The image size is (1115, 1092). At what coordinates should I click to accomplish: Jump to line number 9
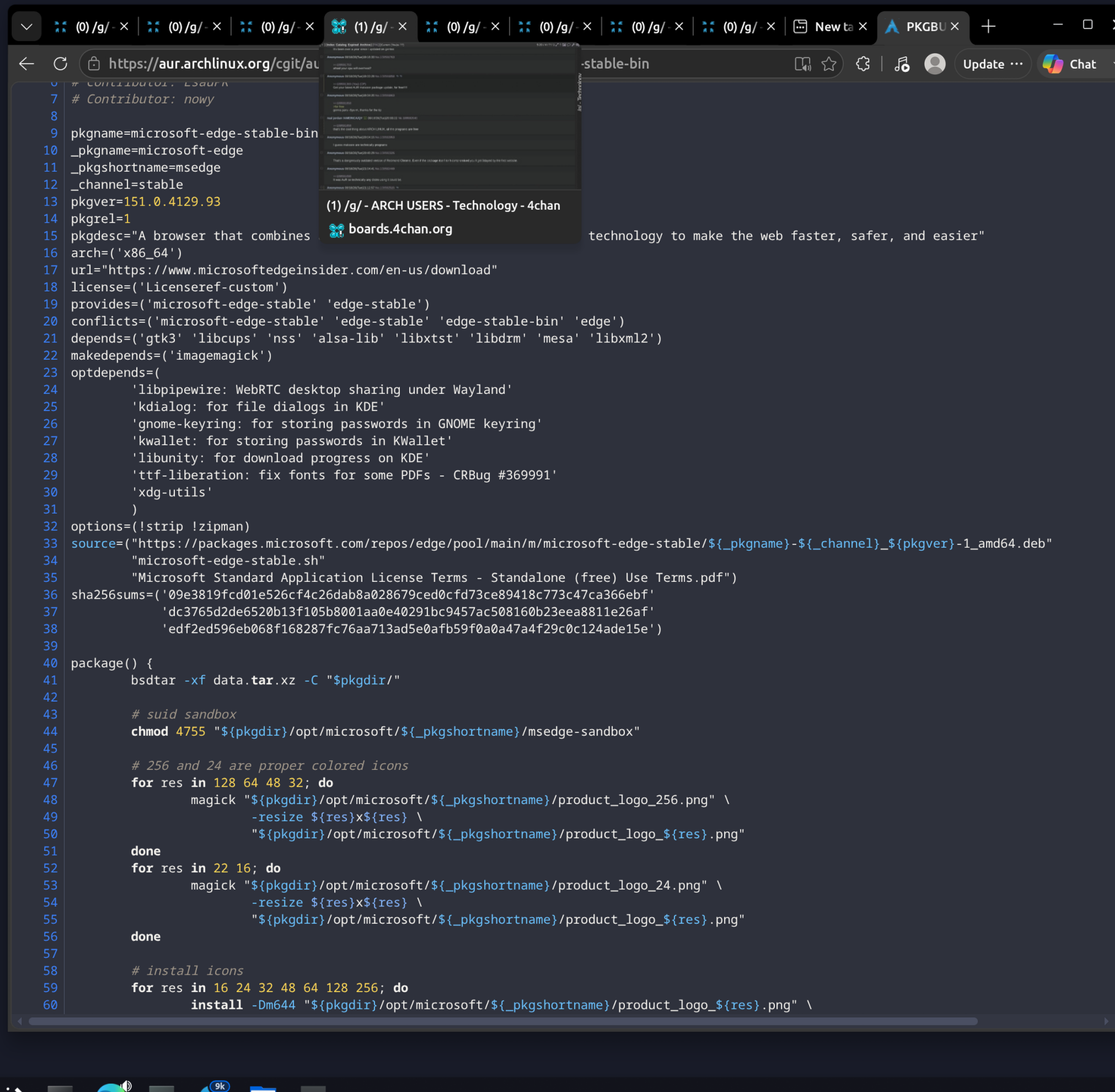tap(54, 133)
